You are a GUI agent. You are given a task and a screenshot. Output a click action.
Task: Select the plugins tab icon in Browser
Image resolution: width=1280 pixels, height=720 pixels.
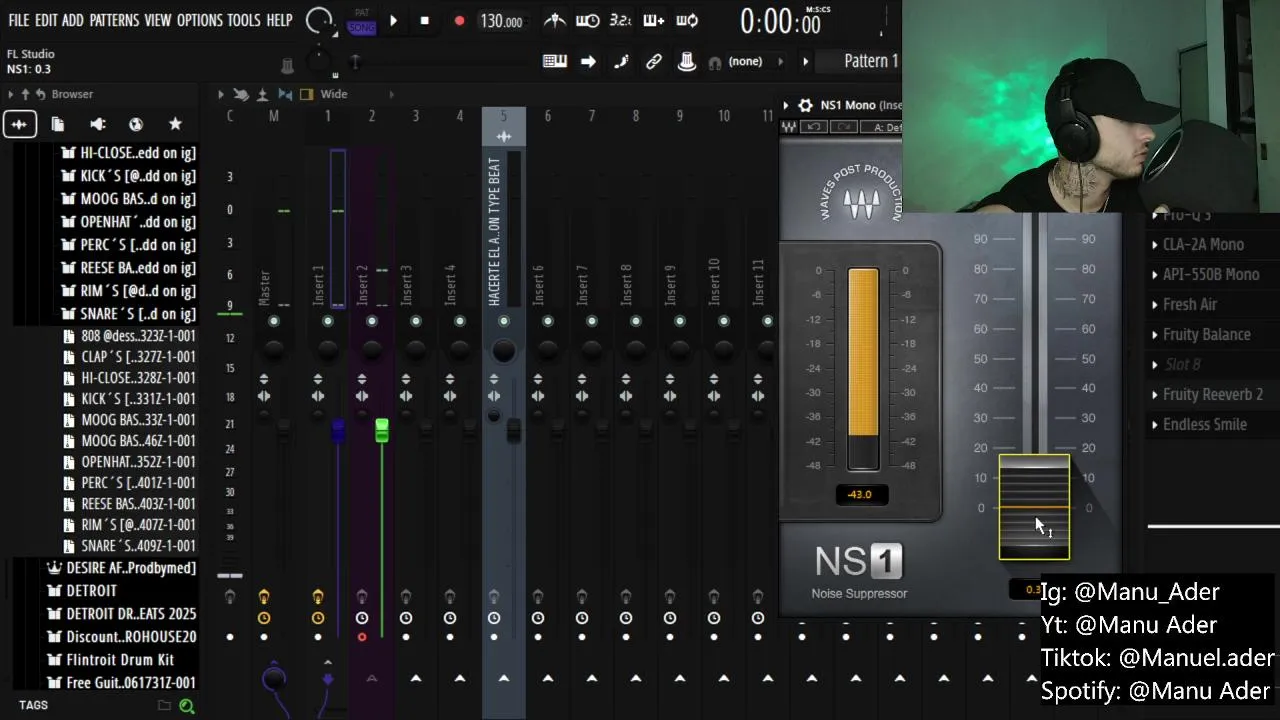(97, 124)
